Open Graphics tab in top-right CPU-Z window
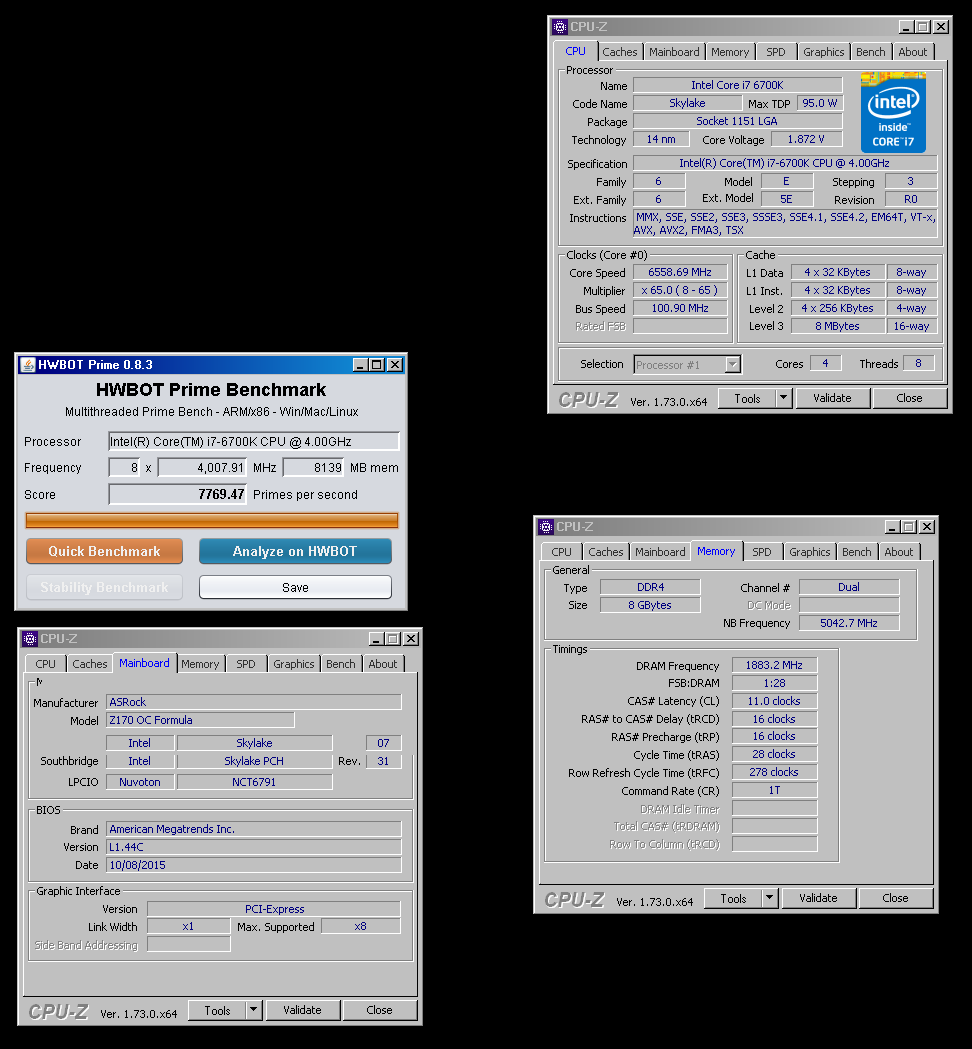Screen dimensions: 972x1049 tap(823, 52)
